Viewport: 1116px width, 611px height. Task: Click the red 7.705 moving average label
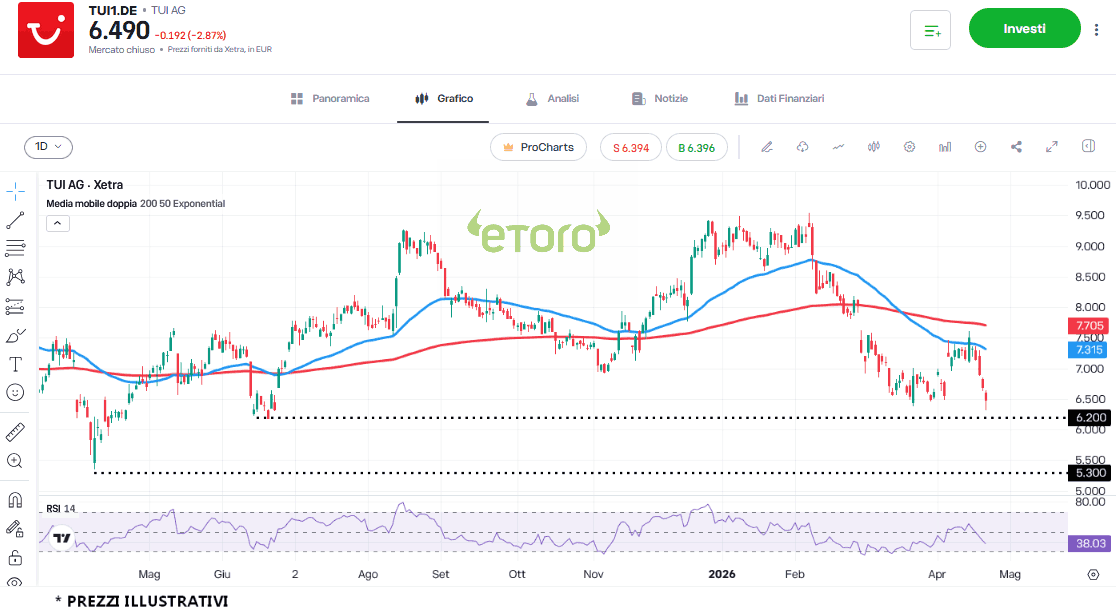1090,326
